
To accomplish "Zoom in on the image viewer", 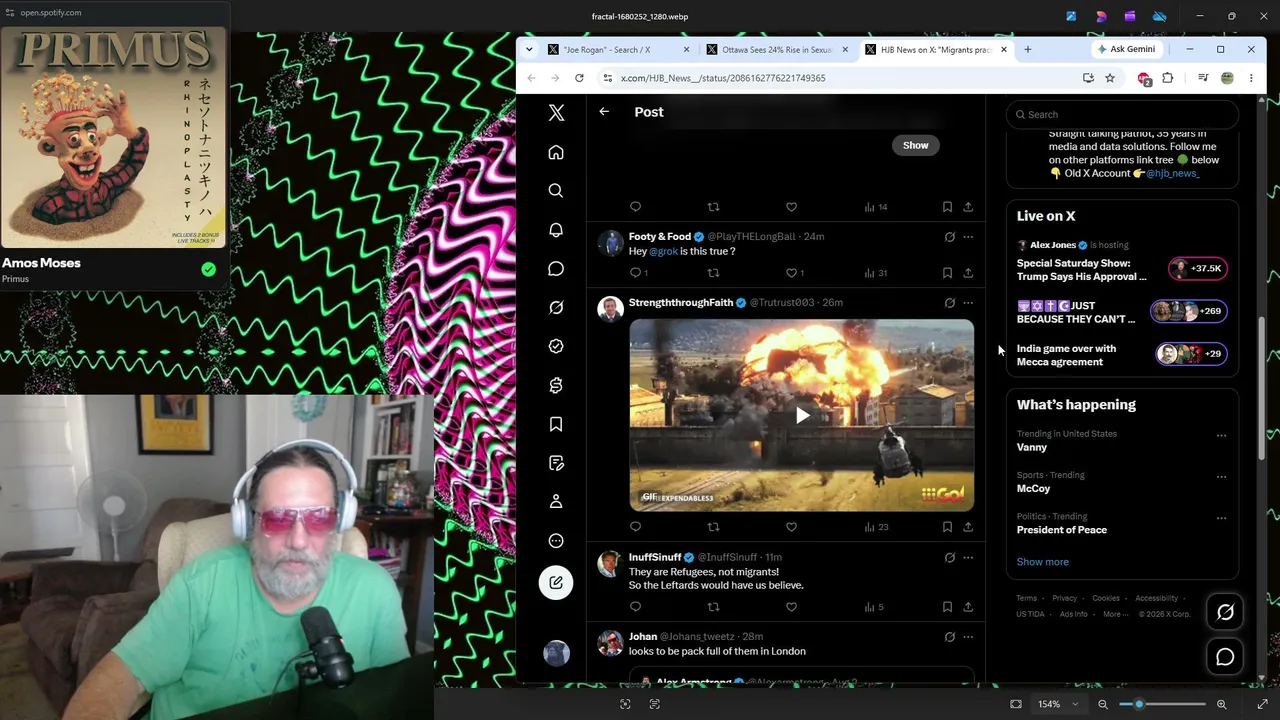I will [x=1221, y=704].
